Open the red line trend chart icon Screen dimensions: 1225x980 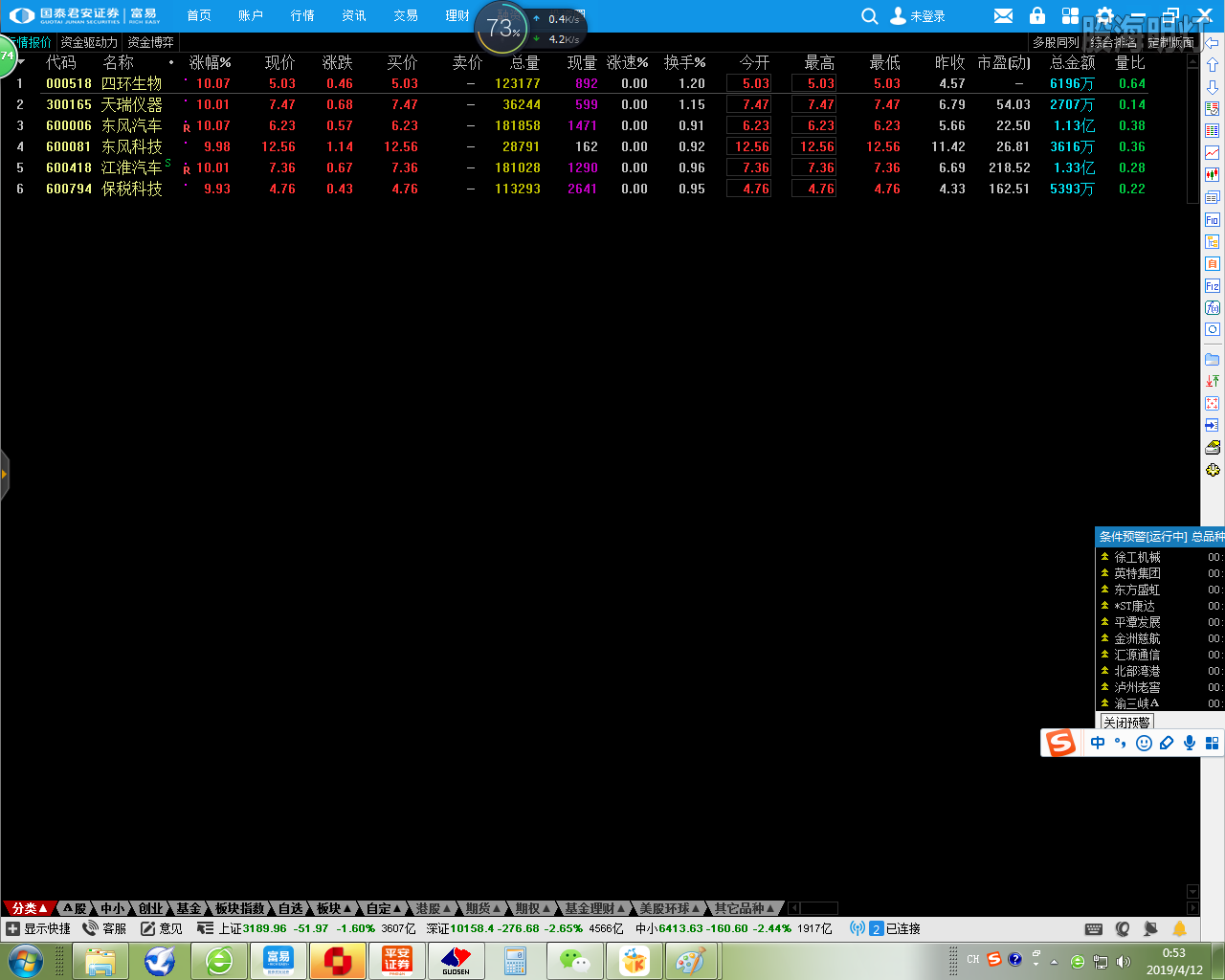[1213, 153]
